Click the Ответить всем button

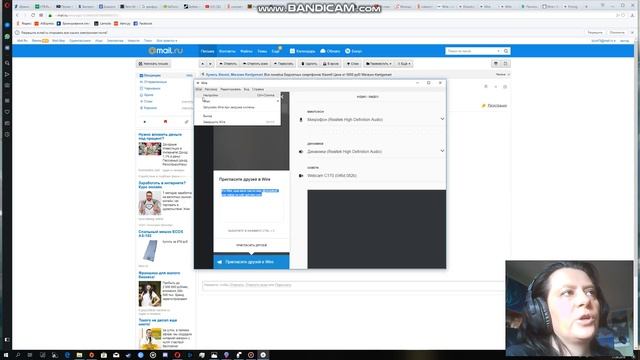255,64
